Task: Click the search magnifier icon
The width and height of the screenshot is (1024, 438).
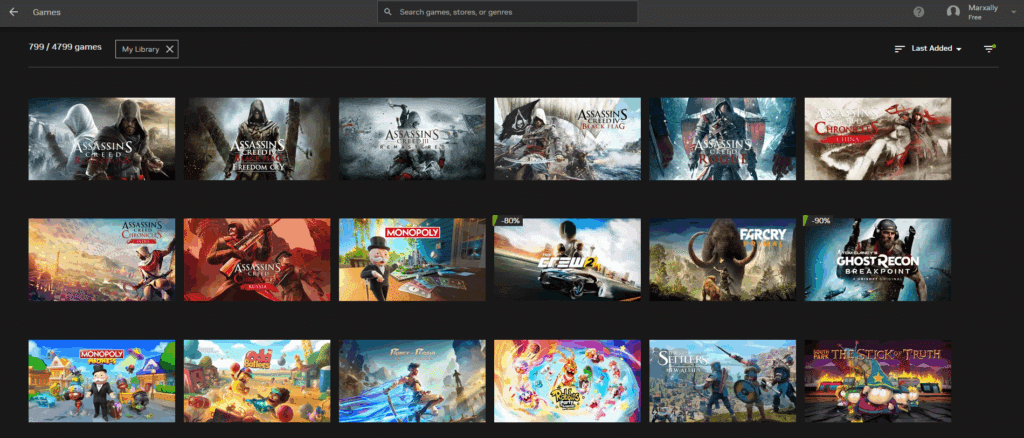Action: 388,12
